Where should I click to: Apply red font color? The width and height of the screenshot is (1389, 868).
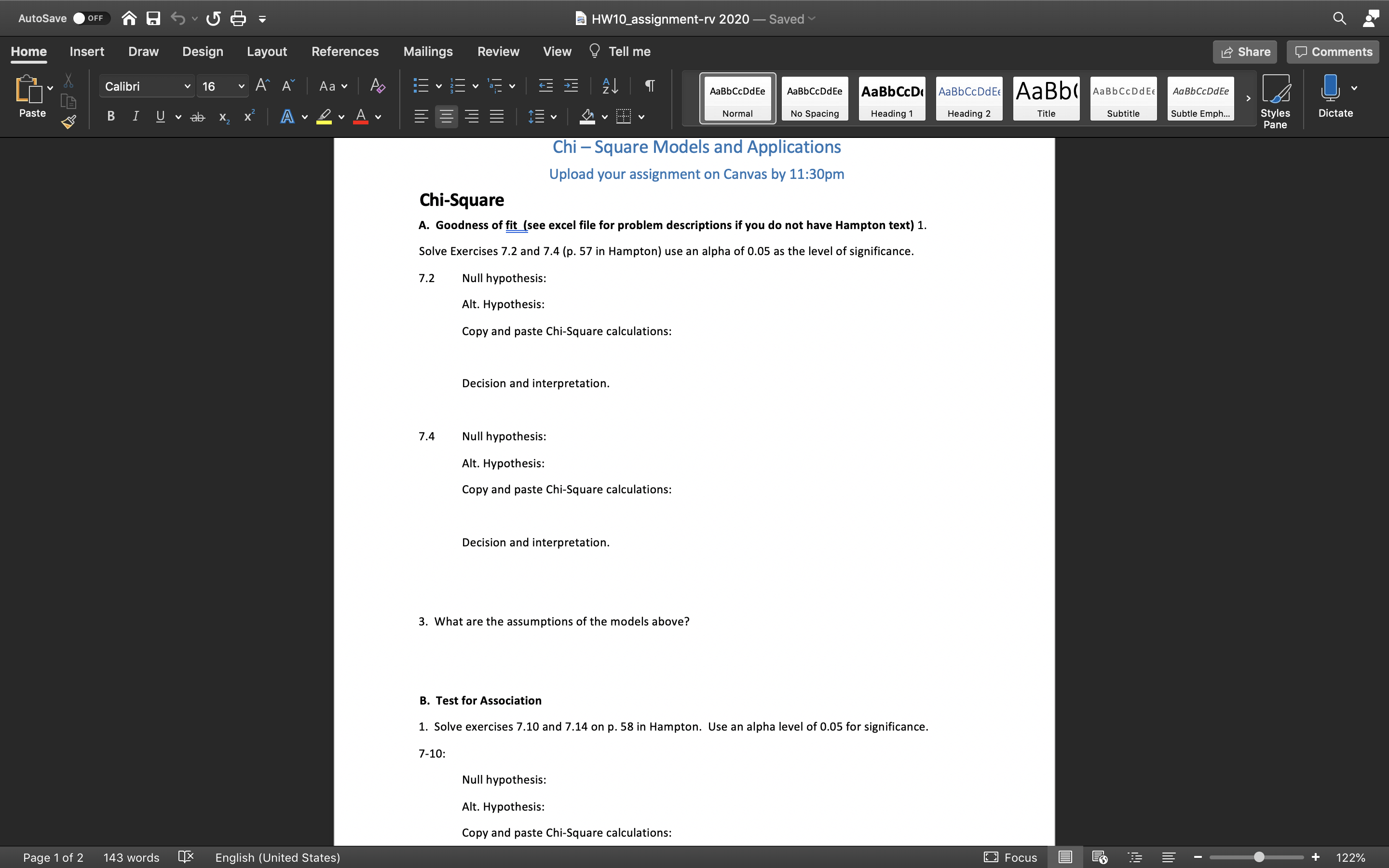[x=360, y=117]
